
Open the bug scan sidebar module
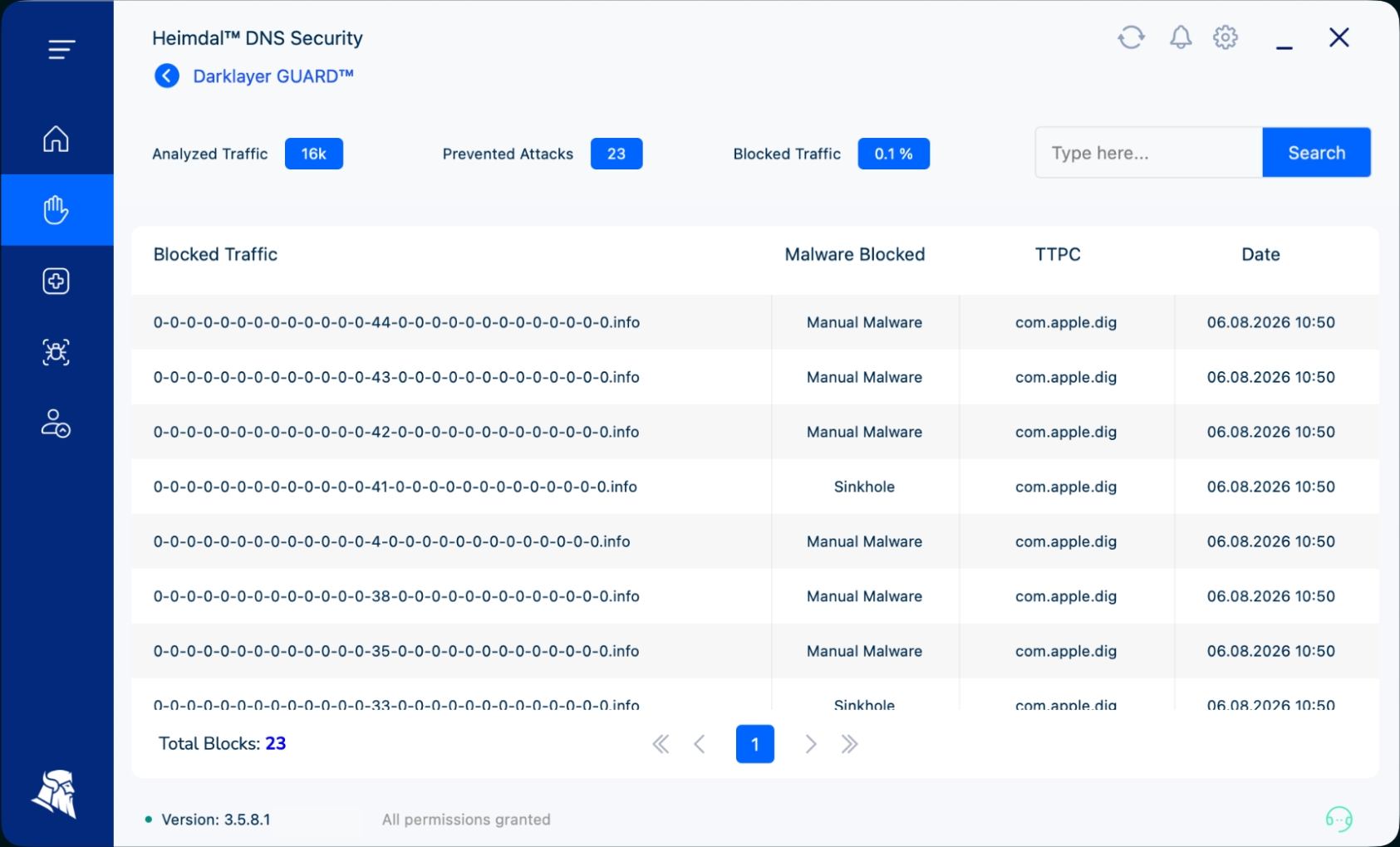click(56, 352)
